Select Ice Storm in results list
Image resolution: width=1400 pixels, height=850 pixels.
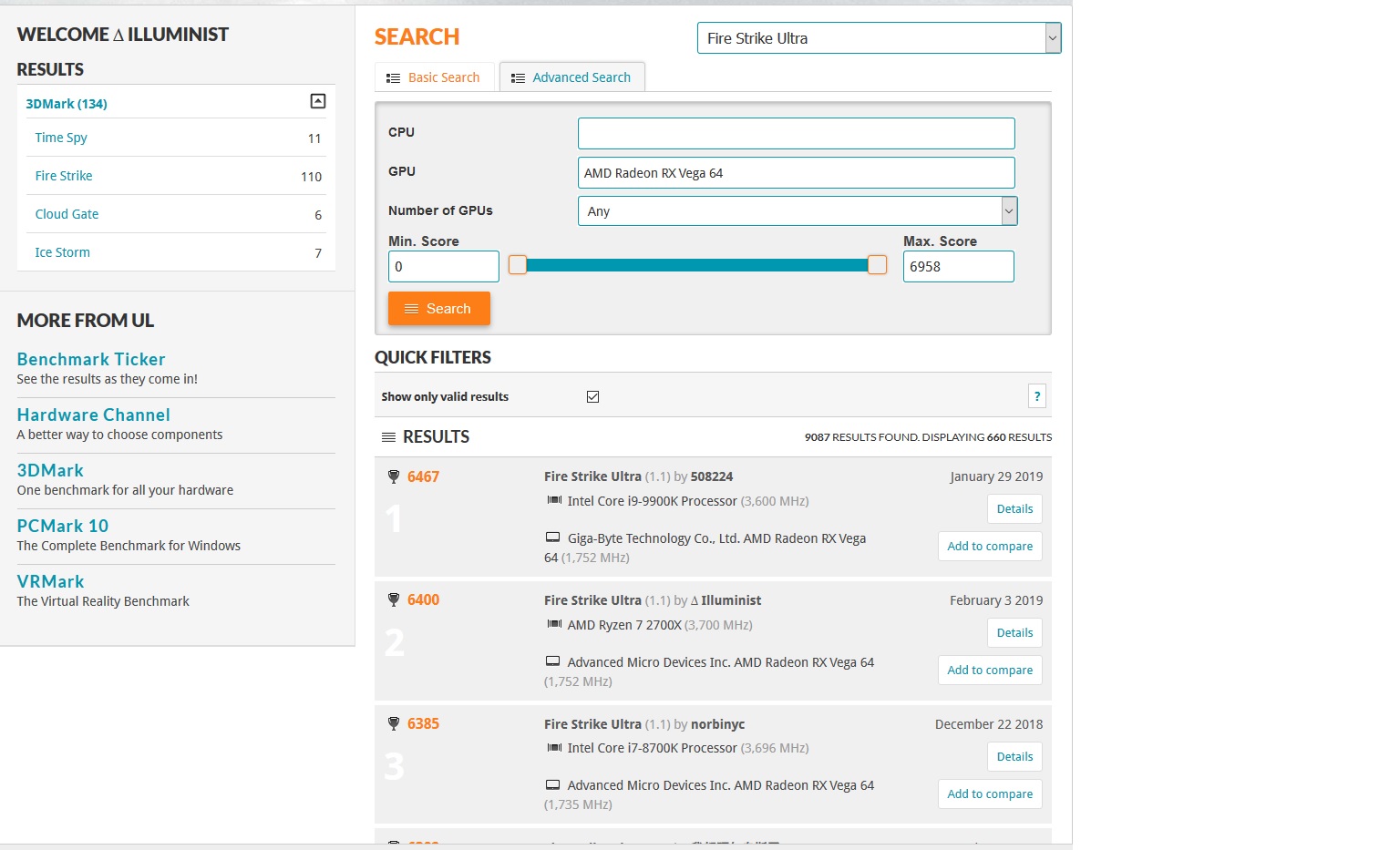[x=62, y=252]
